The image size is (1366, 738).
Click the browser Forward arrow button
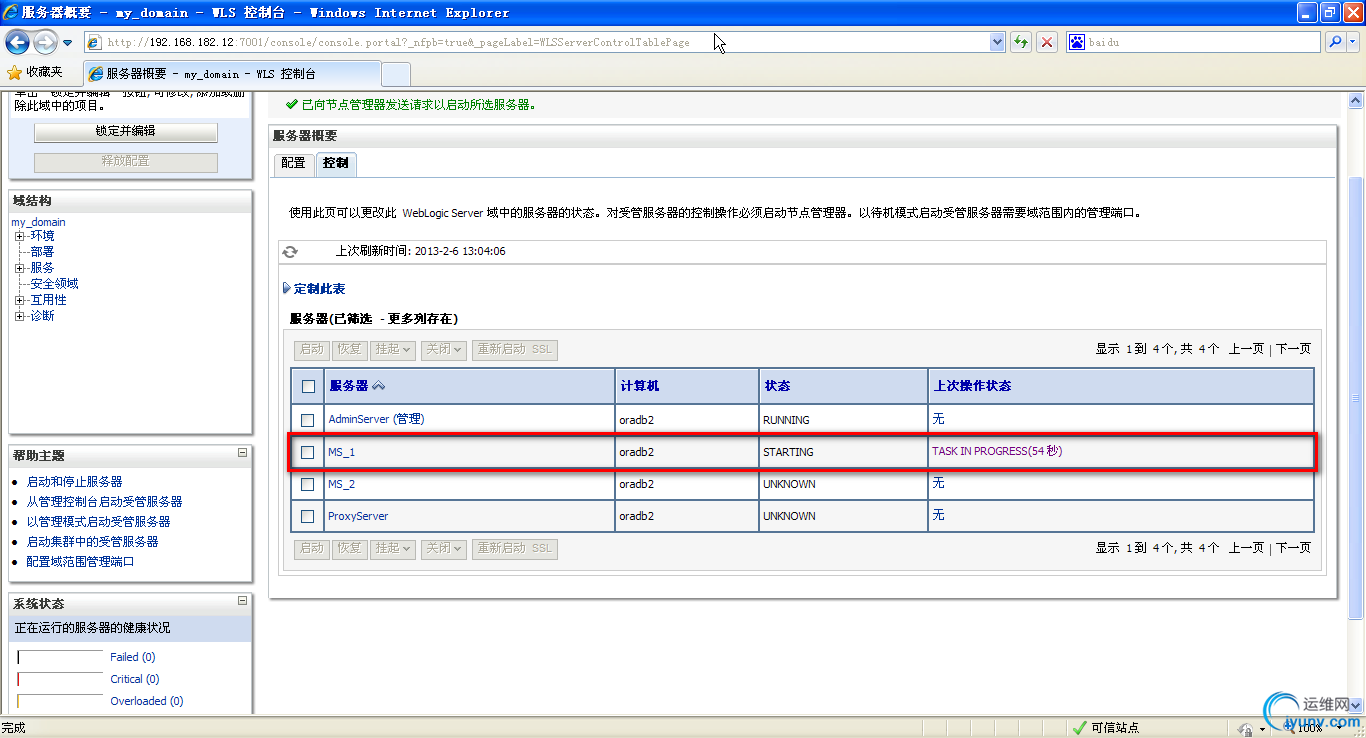[45, 43]
